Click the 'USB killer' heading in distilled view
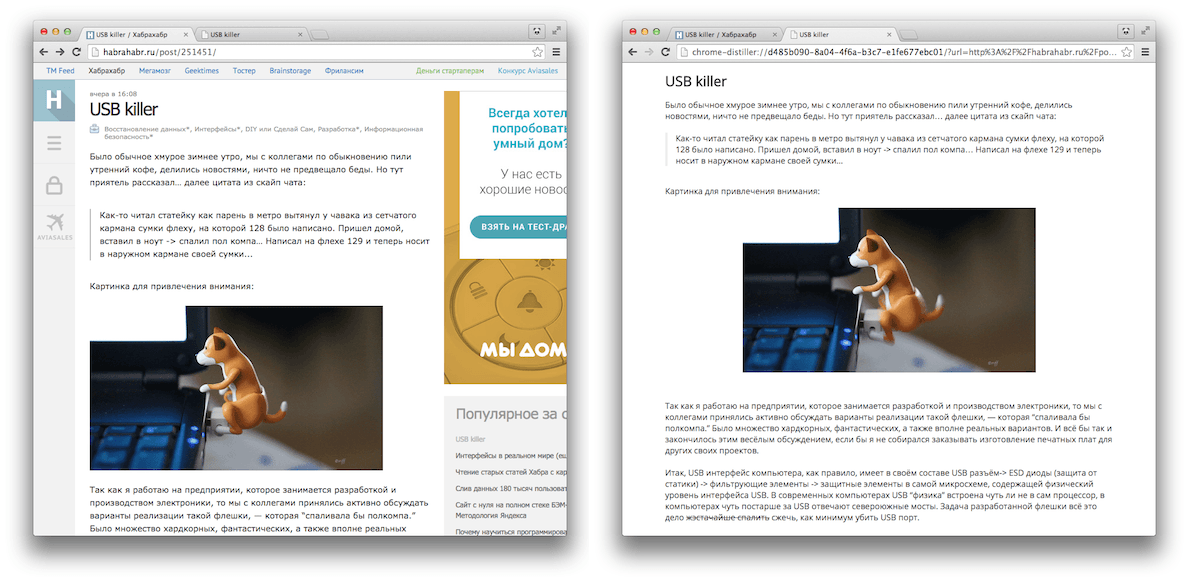The height and width of the screenshot is (582, 1193). (x=696, y=81)
